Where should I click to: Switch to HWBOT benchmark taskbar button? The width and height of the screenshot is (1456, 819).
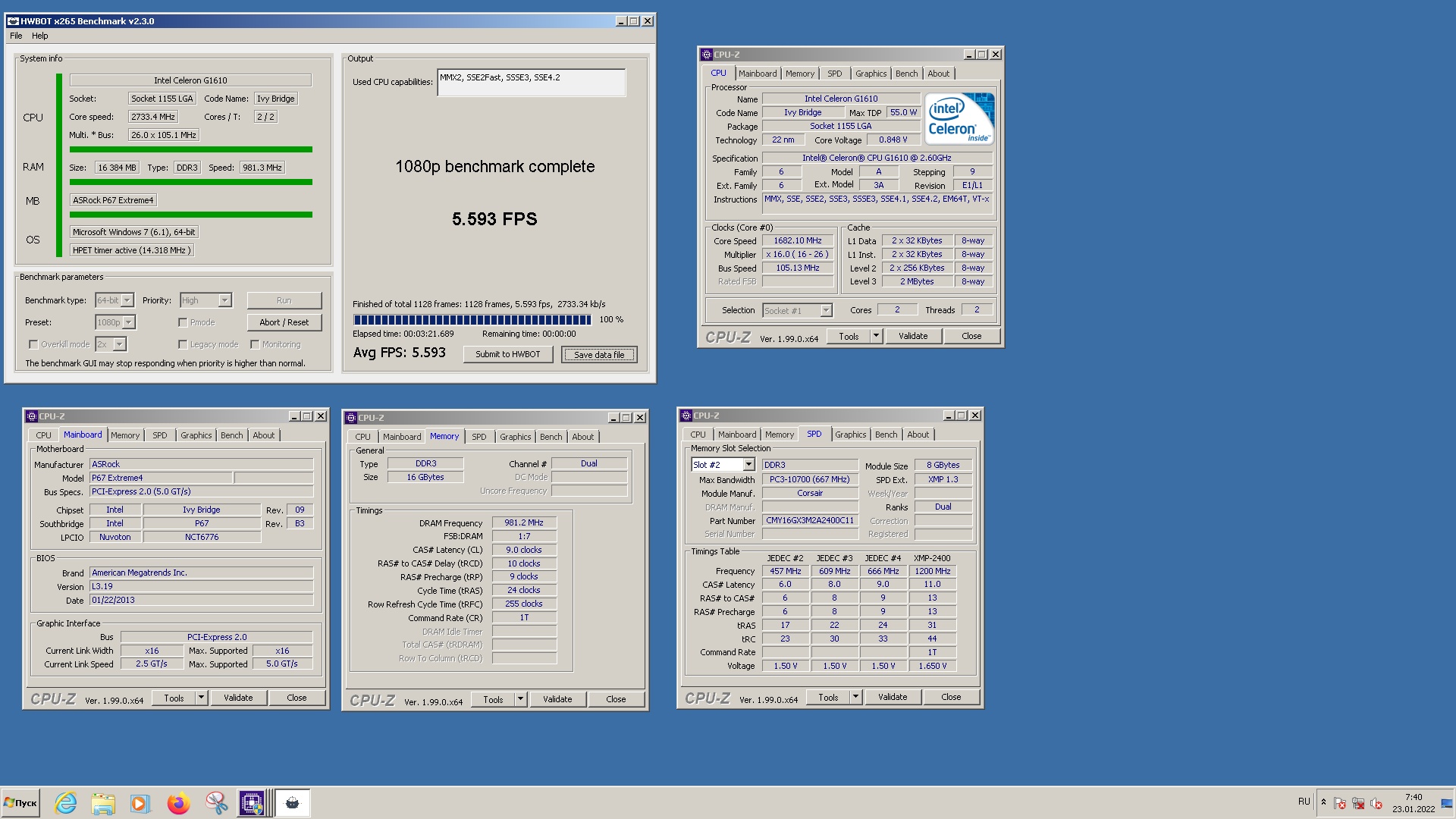coord(292,802)
